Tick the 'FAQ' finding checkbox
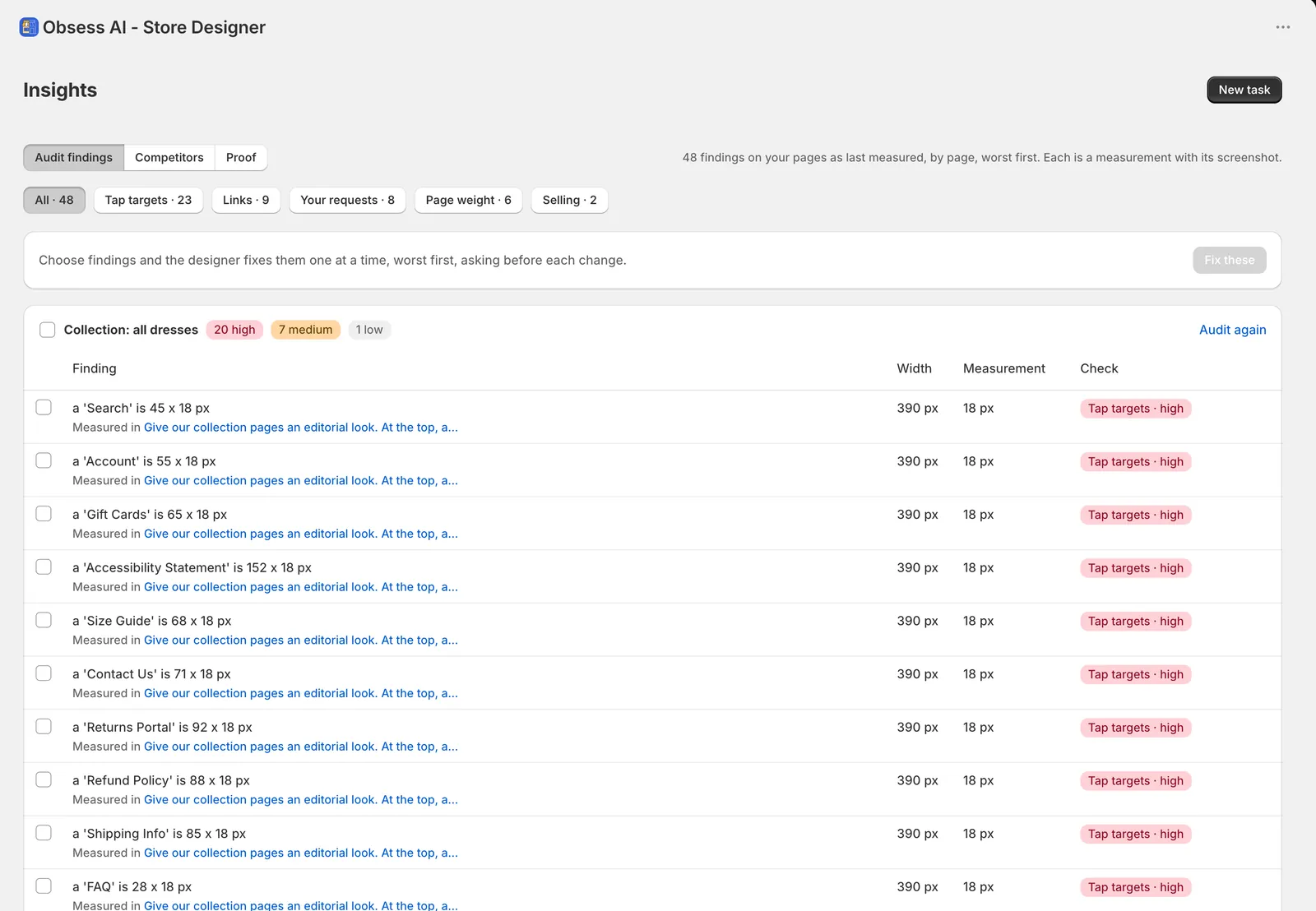The image size is (1316, 911). pyautogui.click(x=44, y=886)
